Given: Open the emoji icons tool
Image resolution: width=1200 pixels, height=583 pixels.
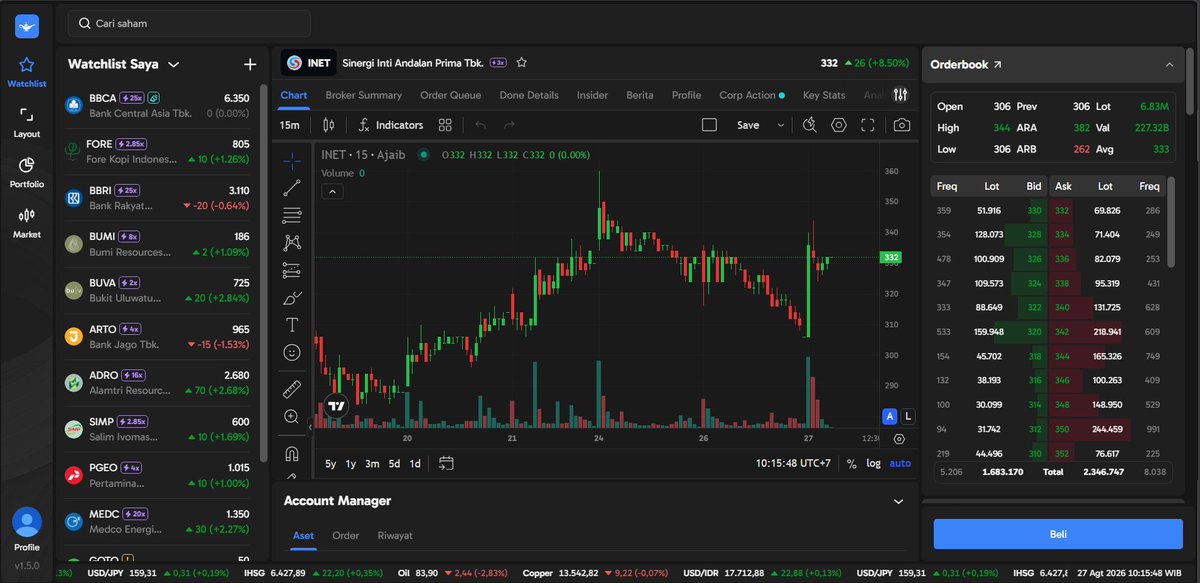Looking at the screenshot, I should pyautogui.click(x=292, y=353).
